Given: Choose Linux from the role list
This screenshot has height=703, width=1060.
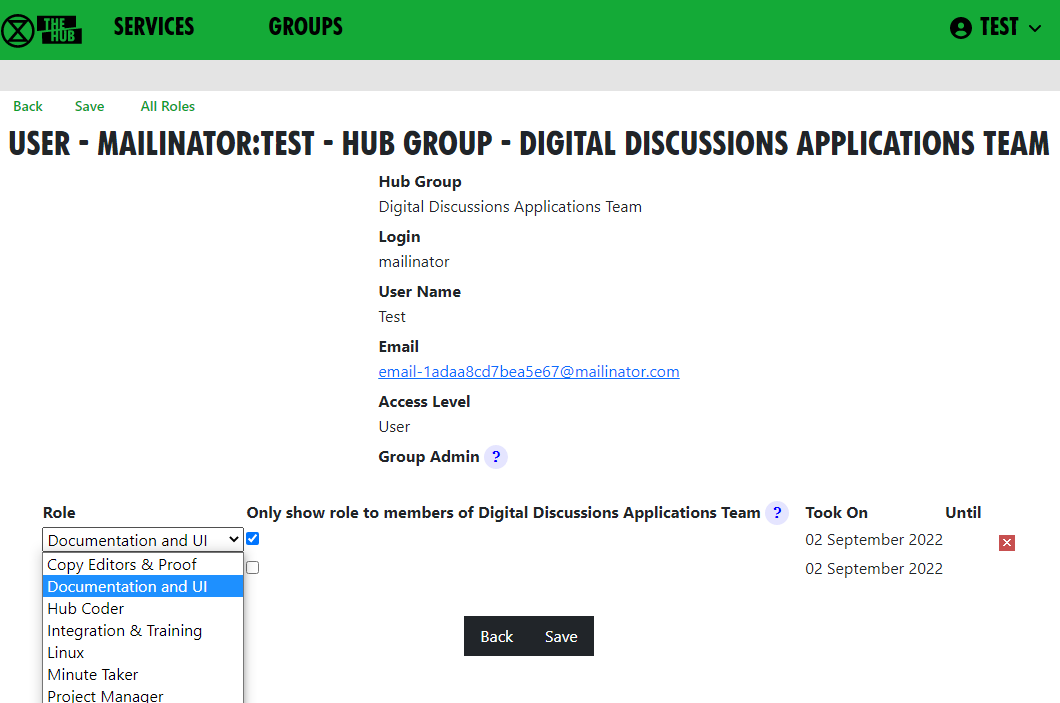Looking at the screenshot, I should coord(143,652).
